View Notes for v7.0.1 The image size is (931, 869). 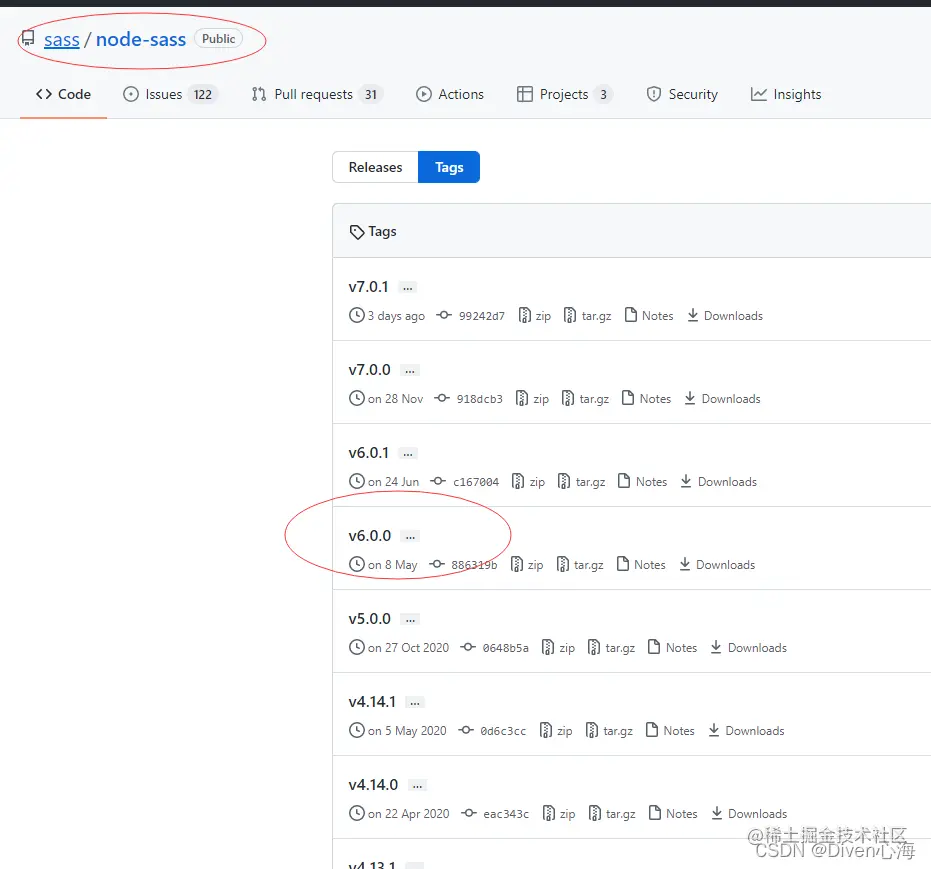point(650,316)
